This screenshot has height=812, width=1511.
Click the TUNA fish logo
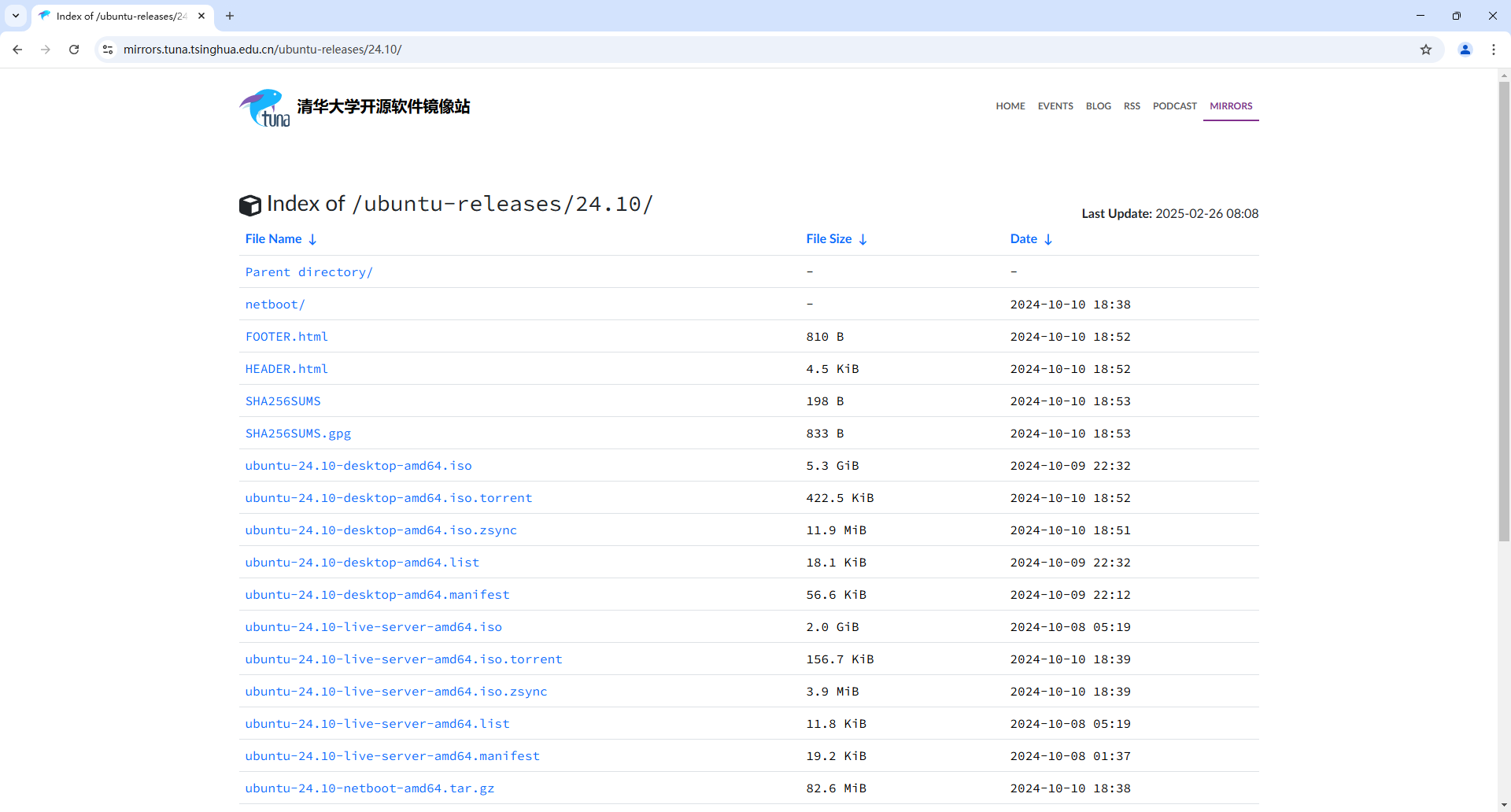tap(264, 108)
